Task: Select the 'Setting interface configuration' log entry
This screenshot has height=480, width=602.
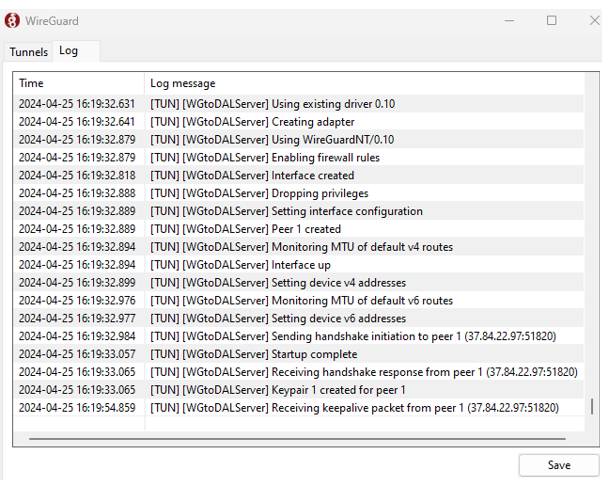Action: click(298, 211)
